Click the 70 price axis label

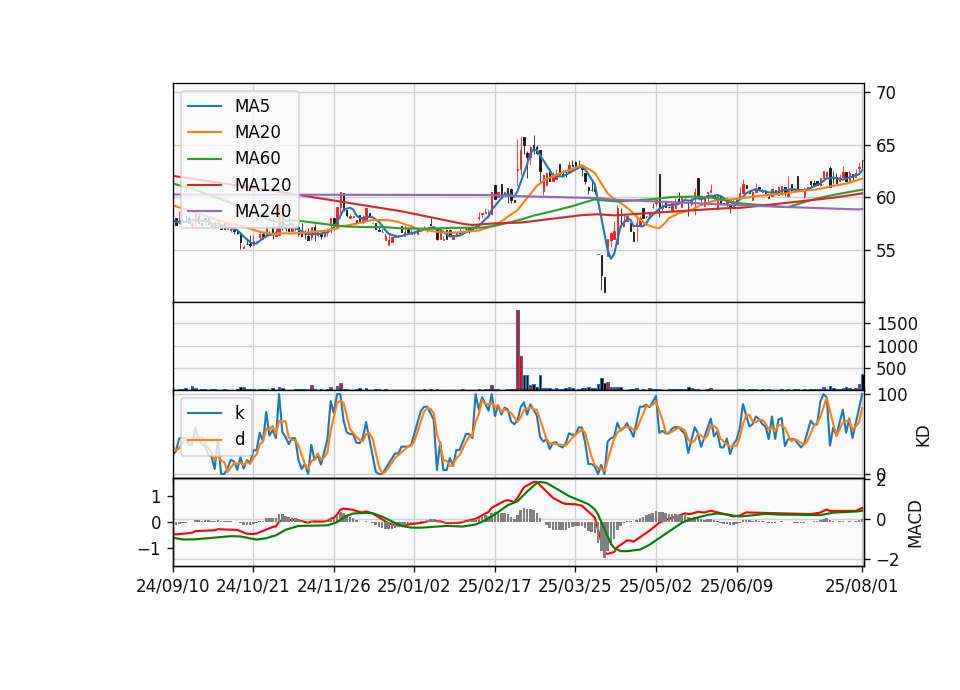click(885, 93)
